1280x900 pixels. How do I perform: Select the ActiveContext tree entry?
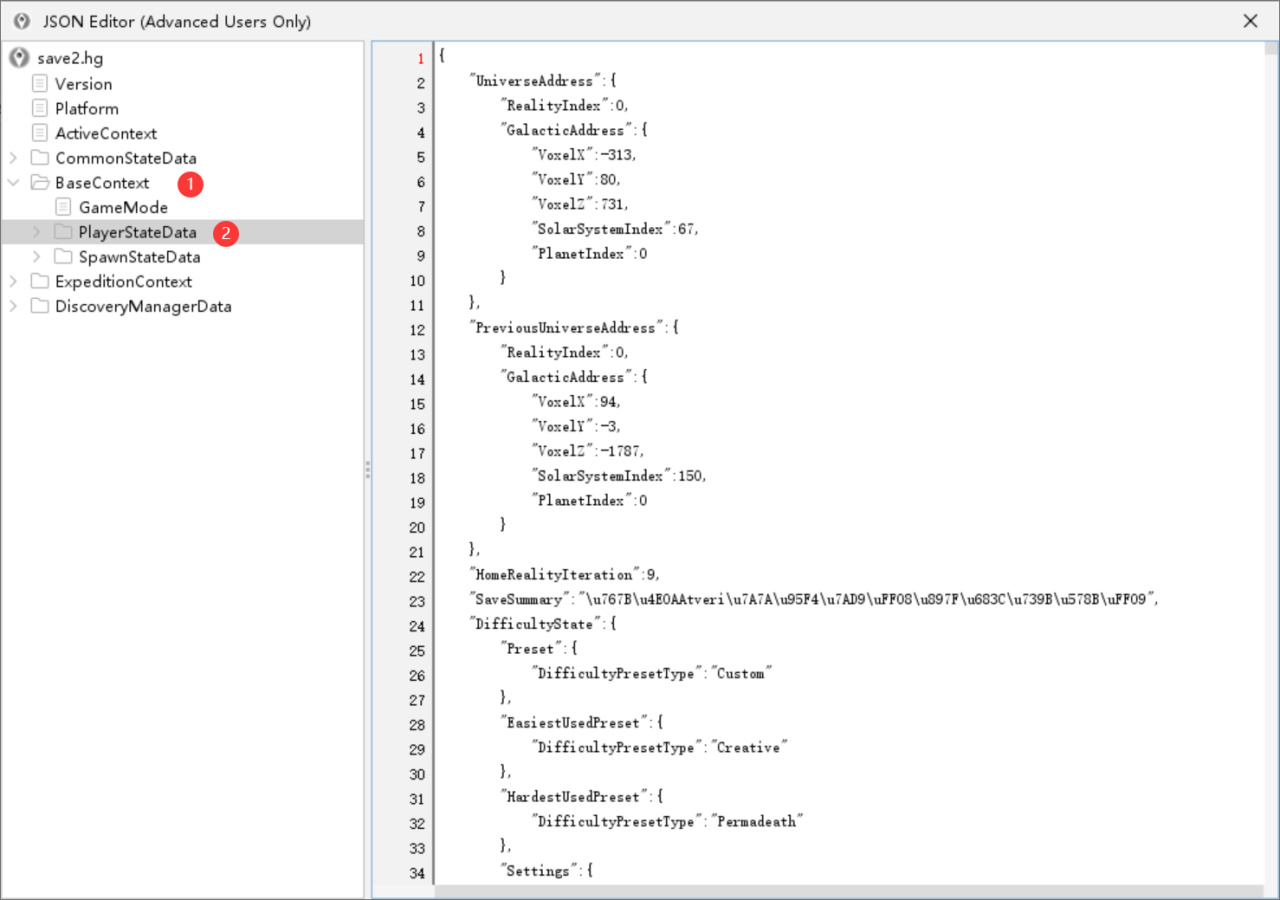point(106,133)
